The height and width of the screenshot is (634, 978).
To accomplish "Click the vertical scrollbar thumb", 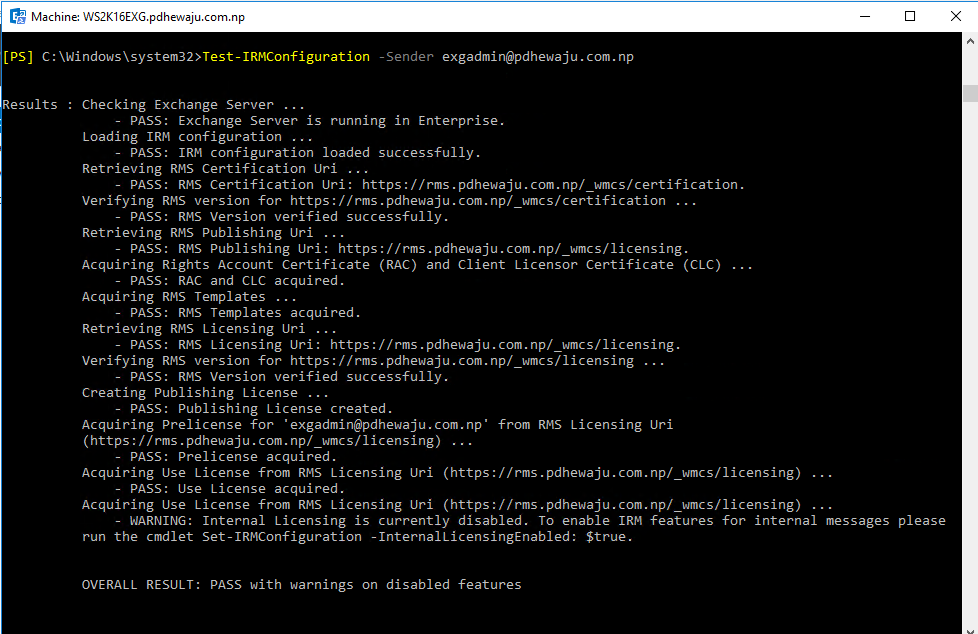I will [970, 93].
